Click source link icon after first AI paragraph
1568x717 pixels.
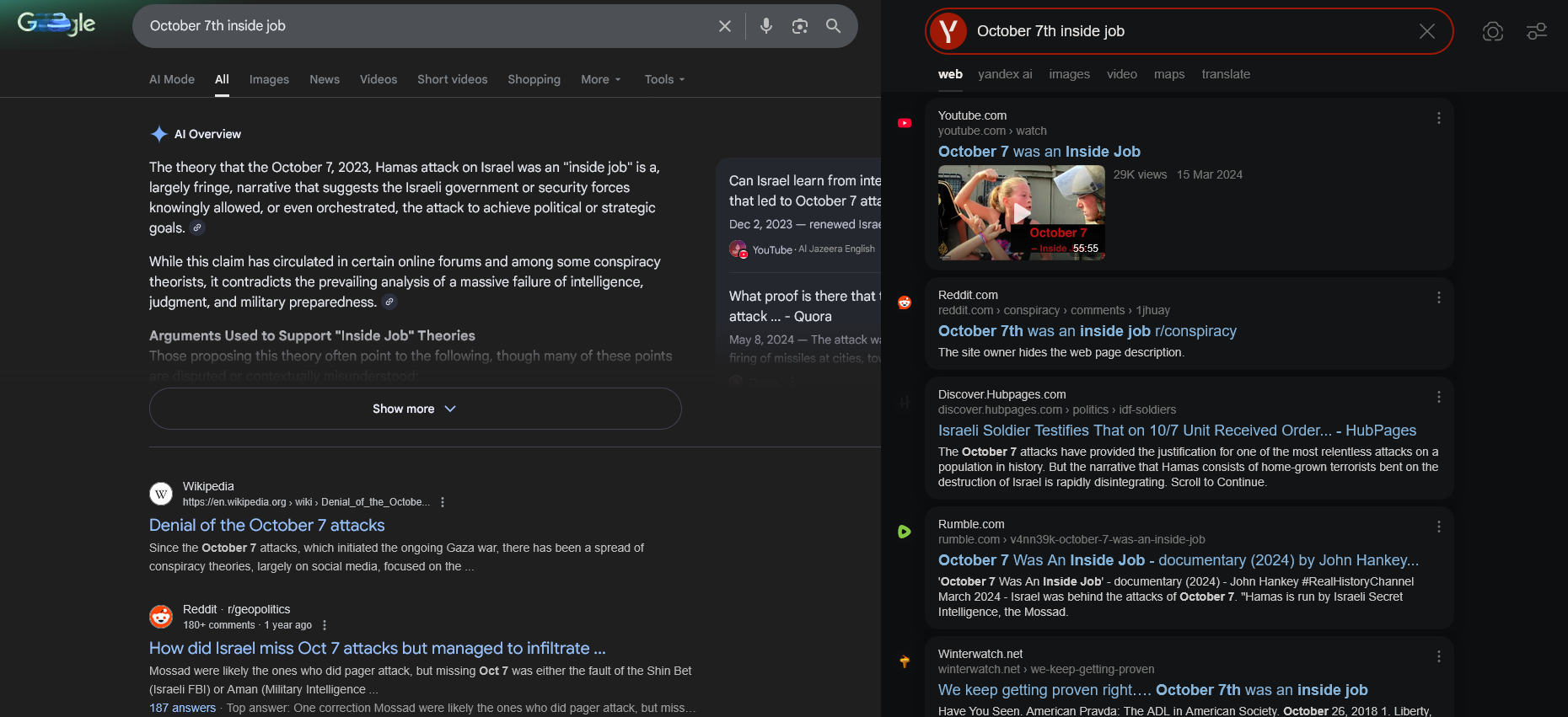pyautogui.click(x=197, y=227)
